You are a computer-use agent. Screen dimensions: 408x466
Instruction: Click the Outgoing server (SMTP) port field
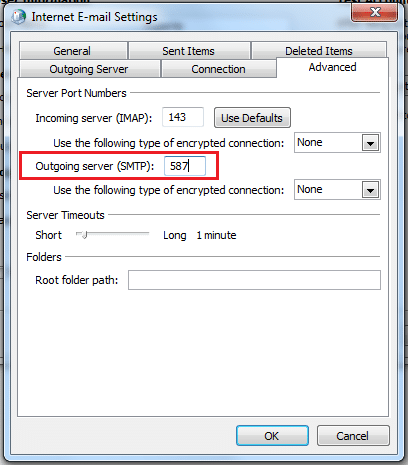185,166
